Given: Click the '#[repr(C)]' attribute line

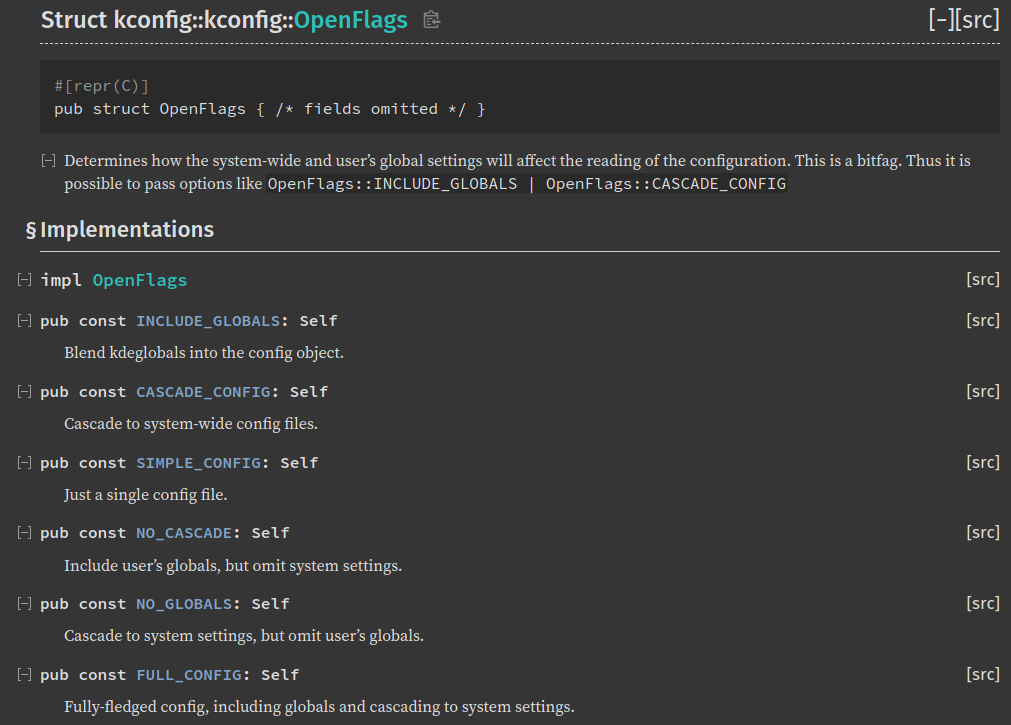Looking at the screenshot, I should pos(102,86).
